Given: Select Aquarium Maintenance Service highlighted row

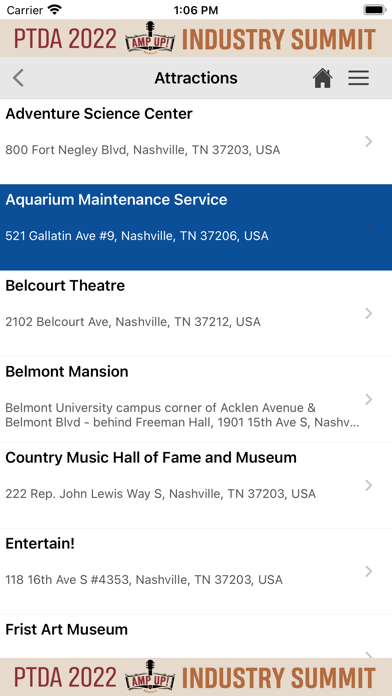Looking at the screenshot, I should click(x=196, y=227).
